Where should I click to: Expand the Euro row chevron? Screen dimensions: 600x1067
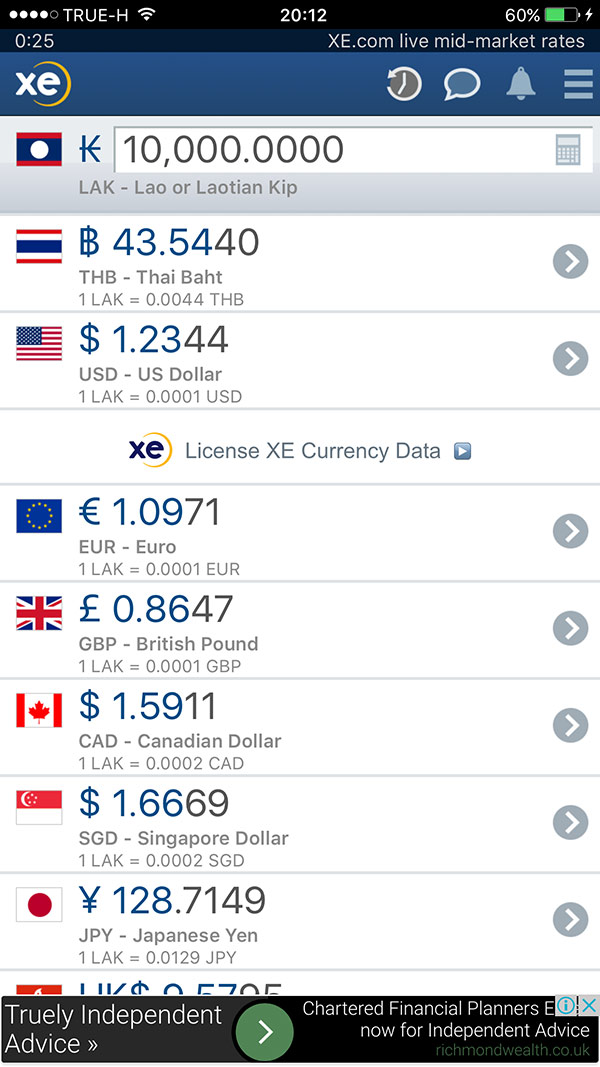pyautogui.click(x=570, y=531)
